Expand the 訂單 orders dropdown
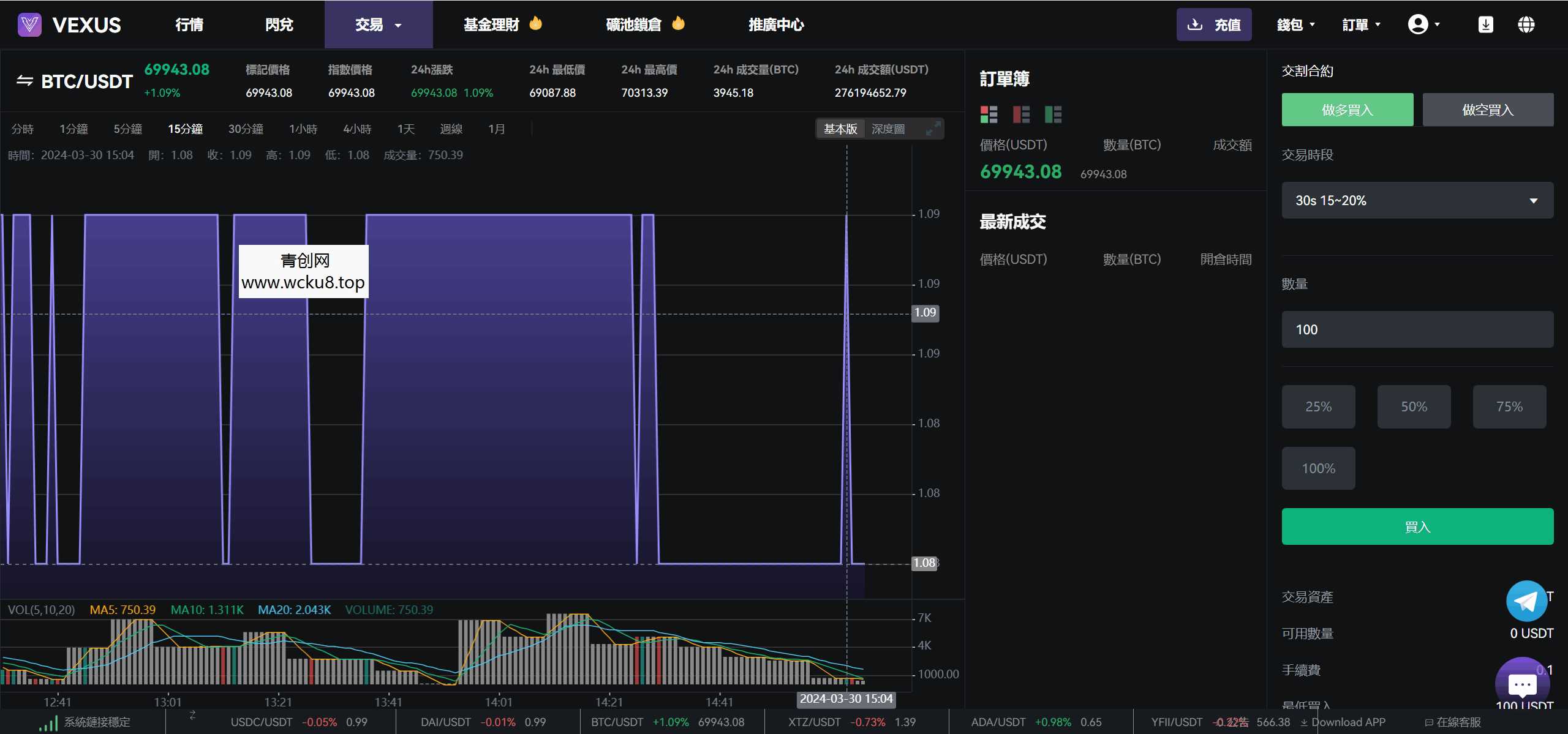 1361,24
